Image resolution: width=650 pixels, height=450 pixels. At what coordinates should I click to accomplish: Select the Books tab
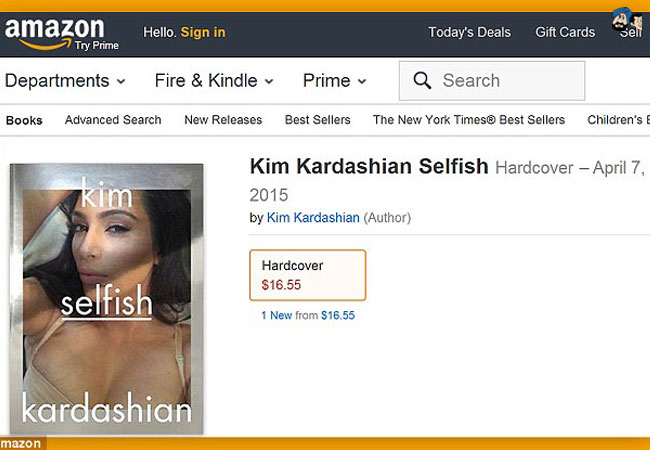click(x=24, y=120)
